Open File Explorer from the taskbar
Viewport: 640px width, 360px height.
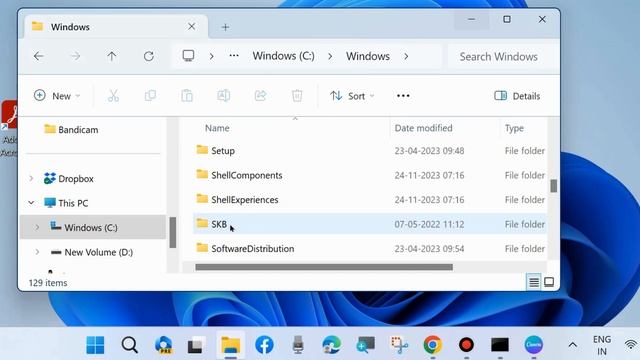click(230, 345)
